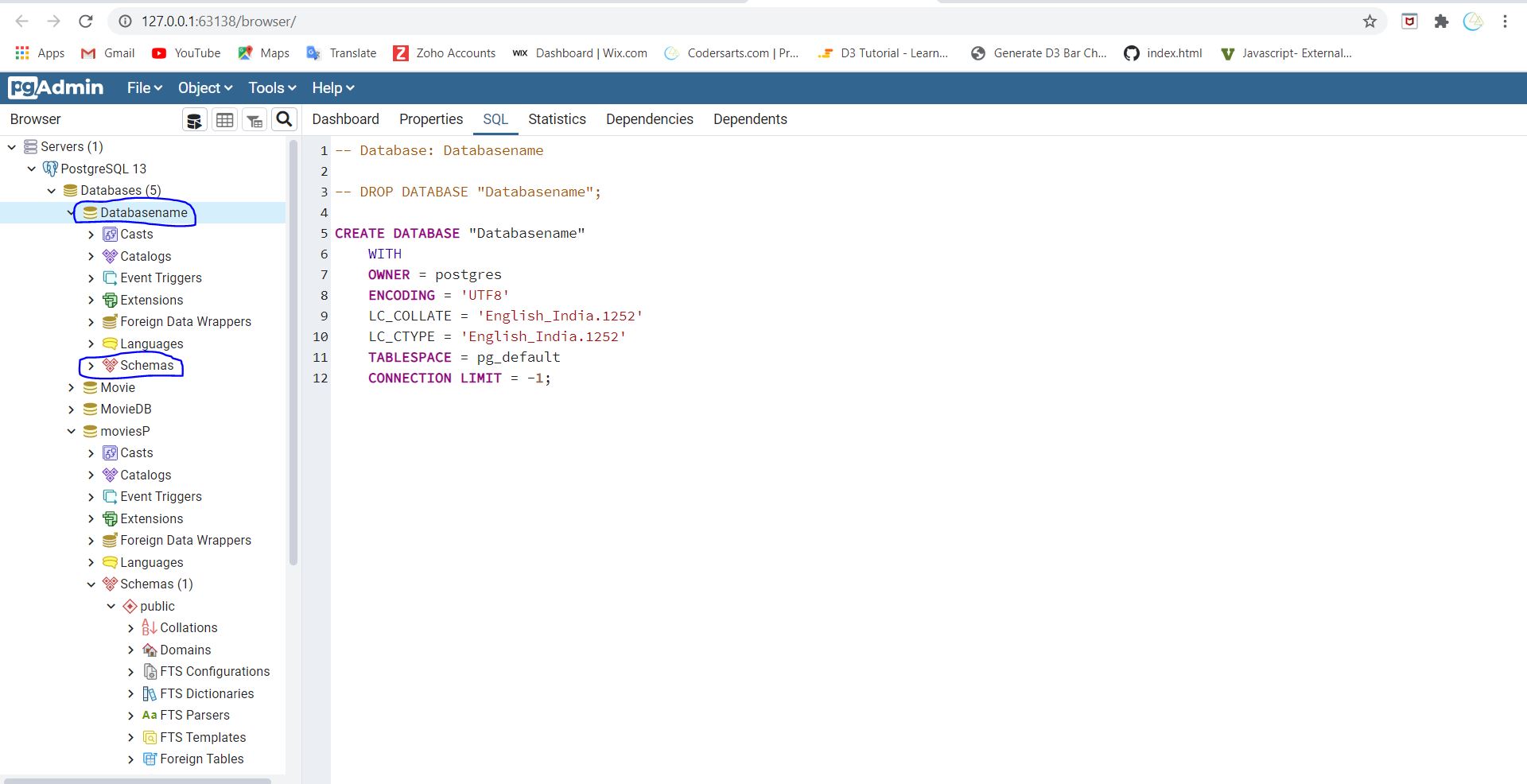The width and height of the screenshot is (1527, 784).
Task: Open the YouTube bookmark
Action: [x=186, y=53]
